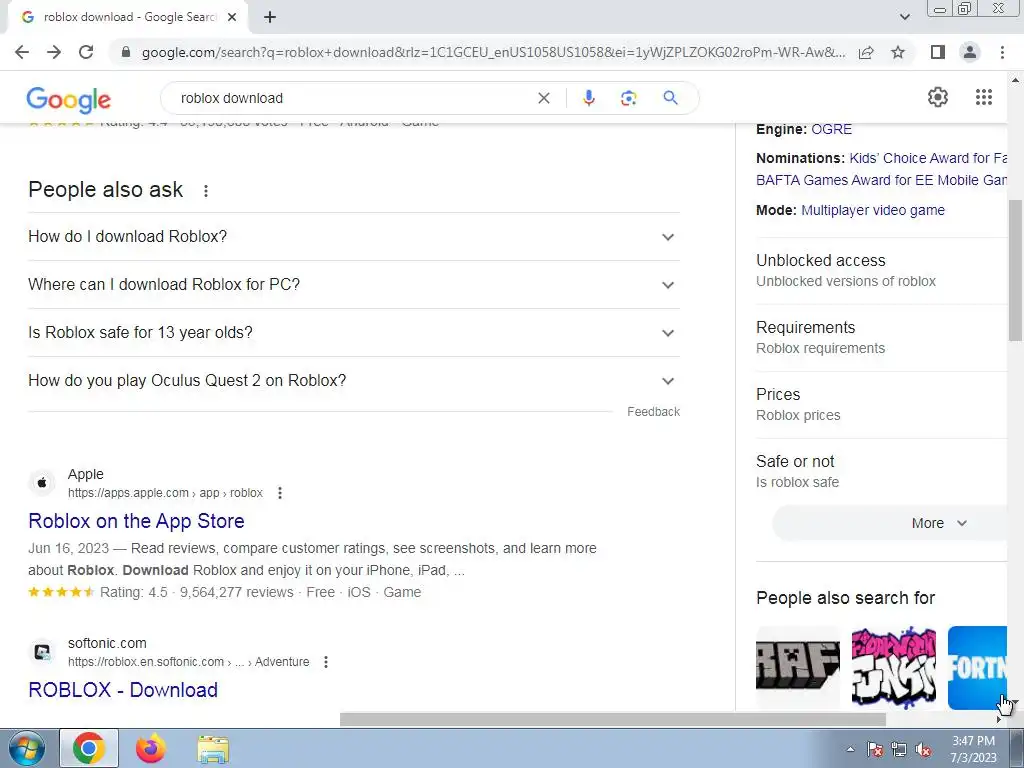The width and height of the screenshot is (1024, 768).
Task: Click the https://roblox.en.softonic.com URL breadcrumb
Action: coord(189,662)
